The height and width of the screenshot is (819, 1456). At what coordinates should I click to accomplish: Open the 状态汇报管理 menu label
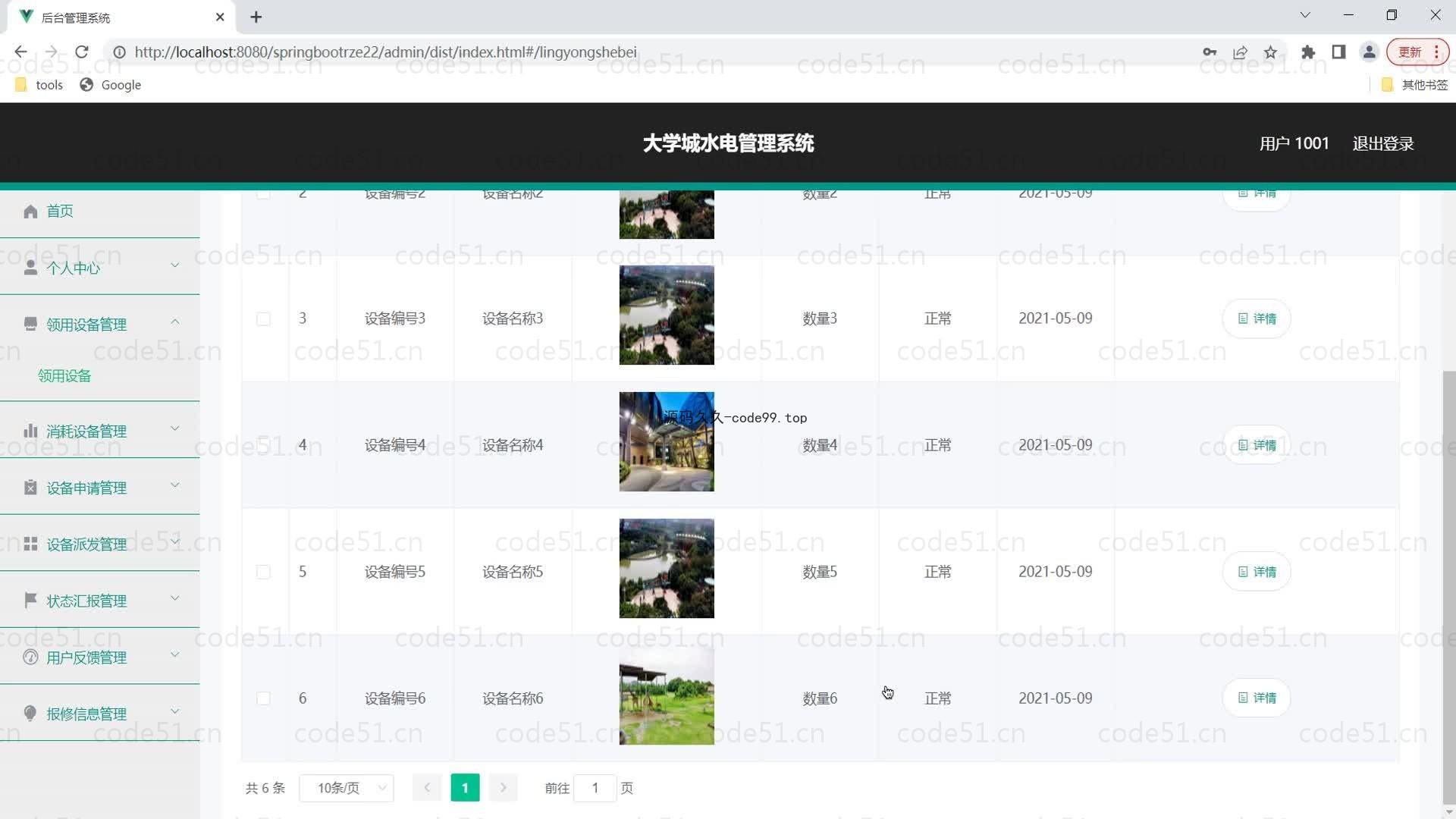click(86, 601)
